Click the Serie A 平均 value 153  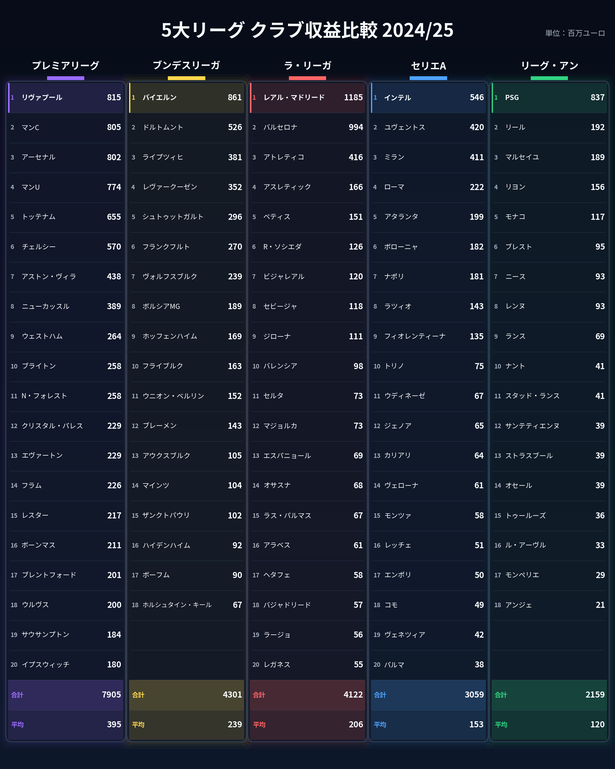[x=477, y=724]
